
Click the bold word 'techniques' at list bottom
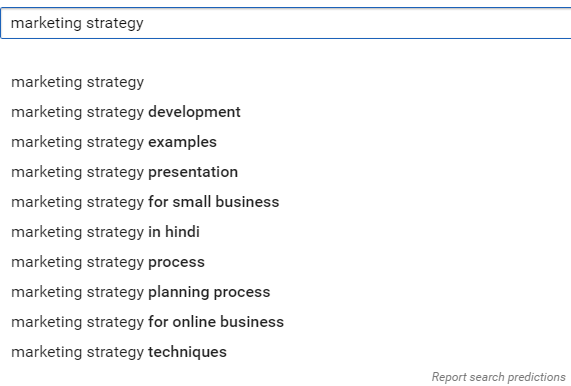[188, 352]
